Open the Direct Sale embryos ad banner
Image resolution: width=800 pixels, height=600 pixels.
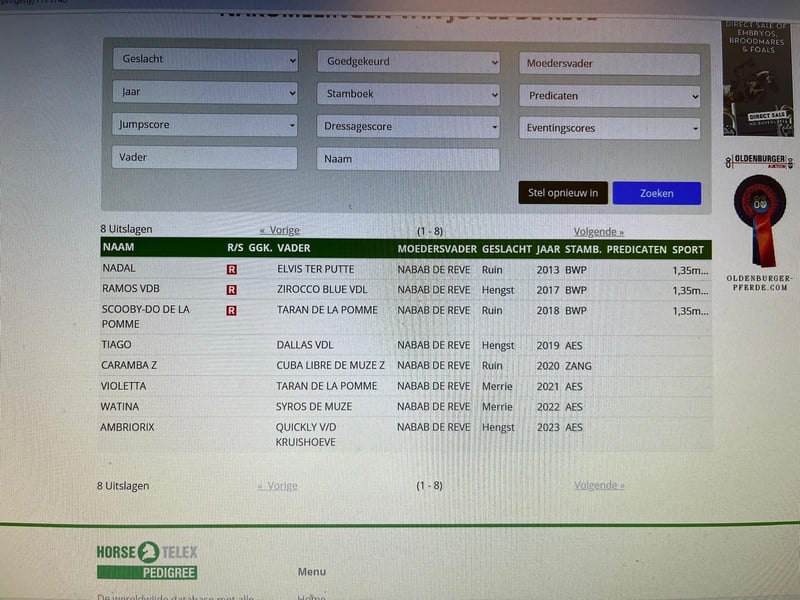click(757, 78)
